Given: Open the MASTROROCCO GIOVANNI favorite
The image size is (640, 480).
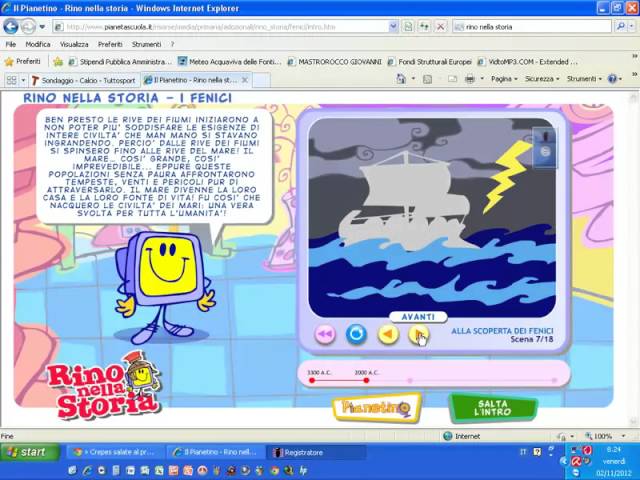Looking at the screenshot, I should (x=334, y=62).
